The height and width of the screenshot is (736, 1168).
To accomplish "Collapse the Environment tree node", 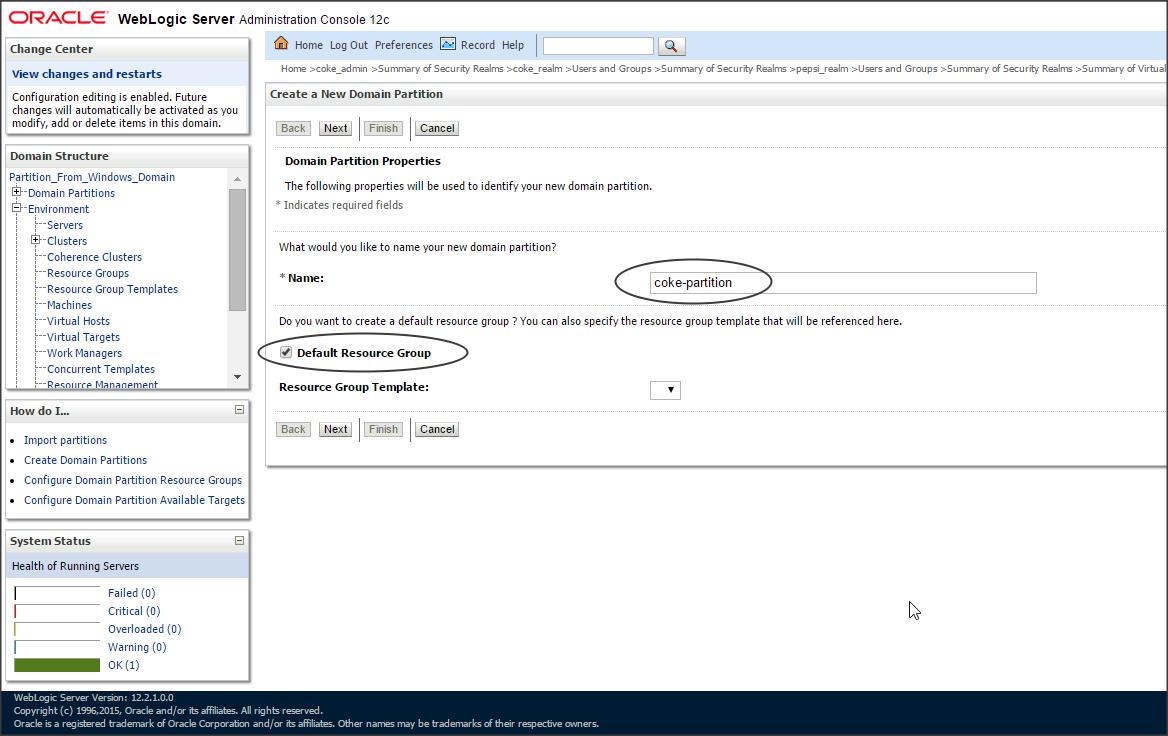I will point(16,208).
